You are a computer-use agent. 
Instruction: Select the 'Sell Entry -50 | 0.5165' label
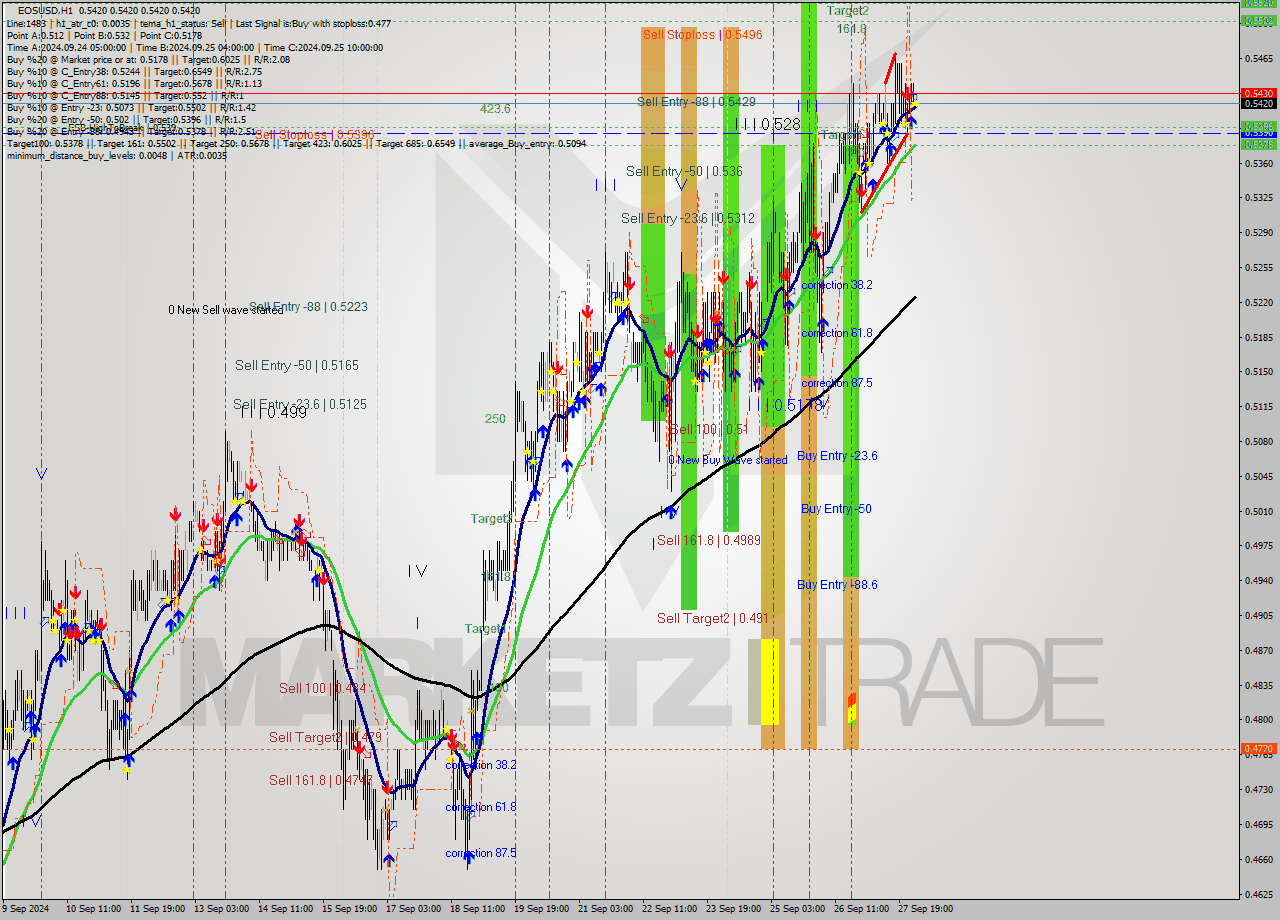click(296, 366)
